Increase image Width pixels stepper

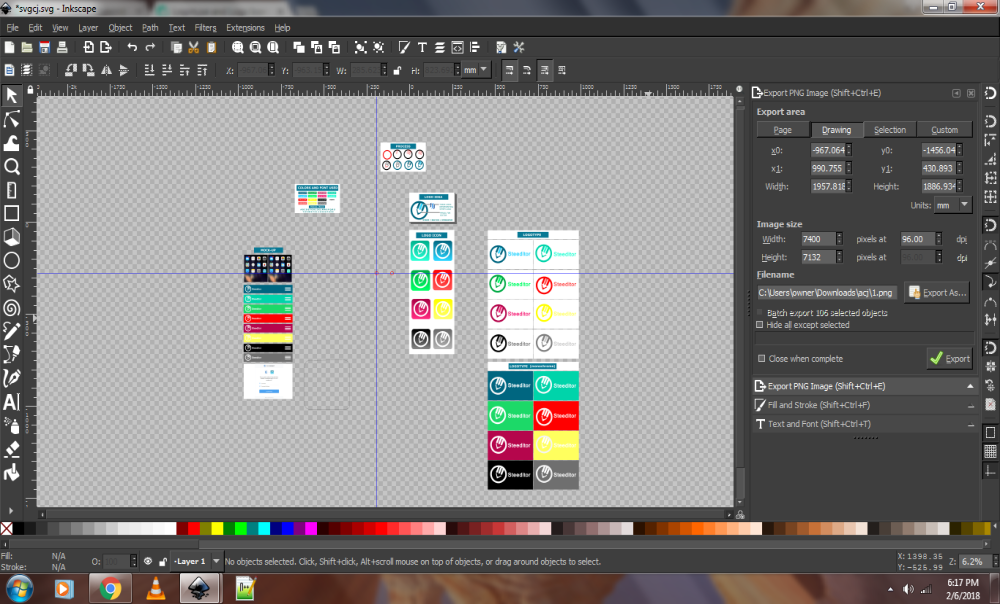839,236
